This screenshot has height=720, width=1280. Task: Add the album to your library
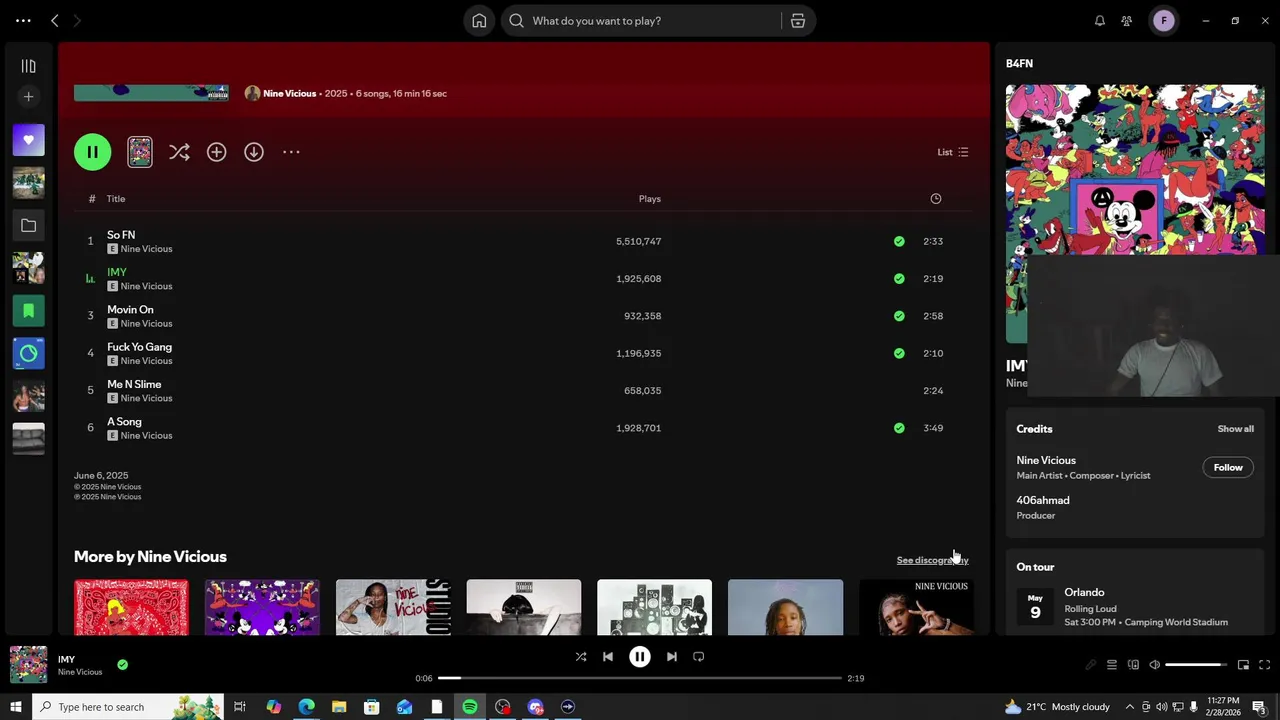pos(216,152)
